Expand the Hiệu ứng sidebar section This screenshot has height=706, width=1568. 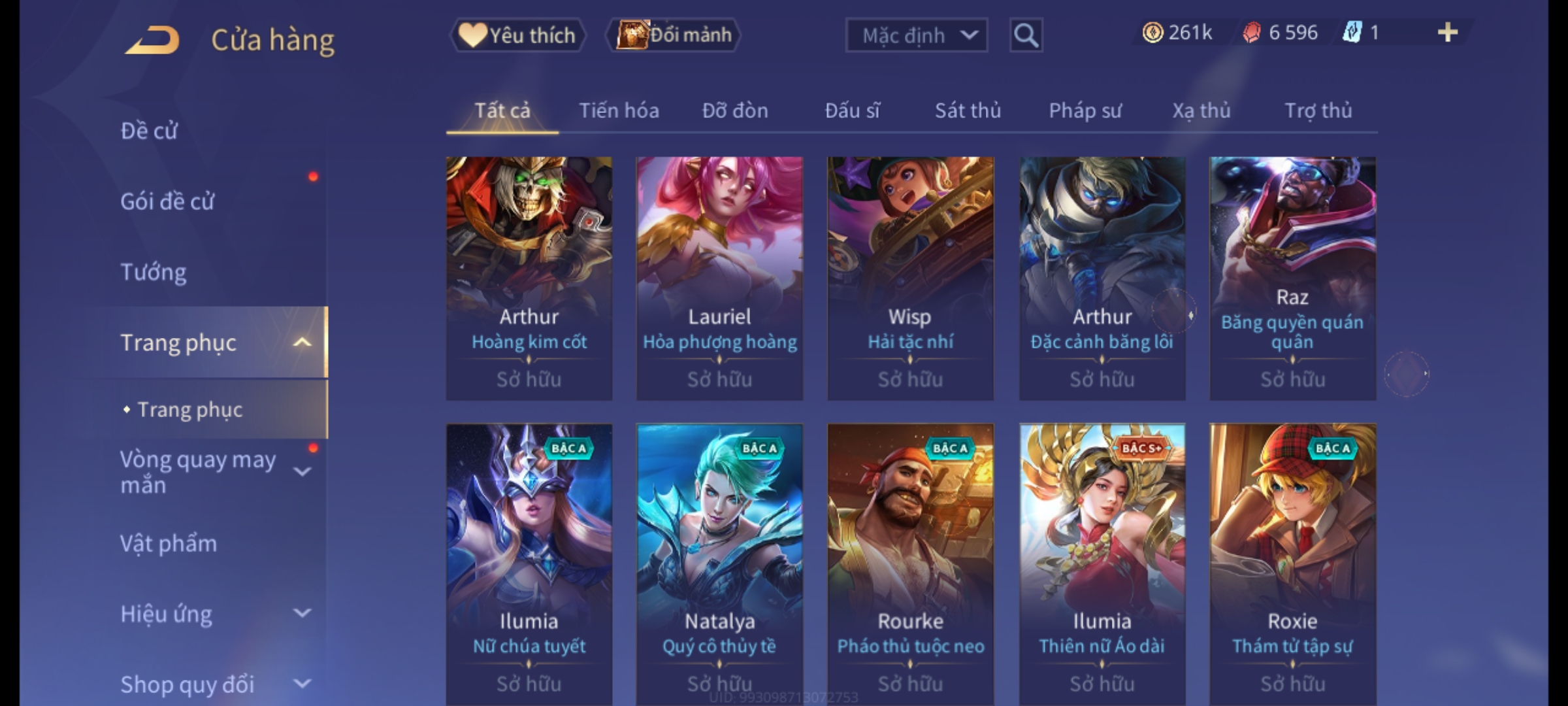point(302,613)
